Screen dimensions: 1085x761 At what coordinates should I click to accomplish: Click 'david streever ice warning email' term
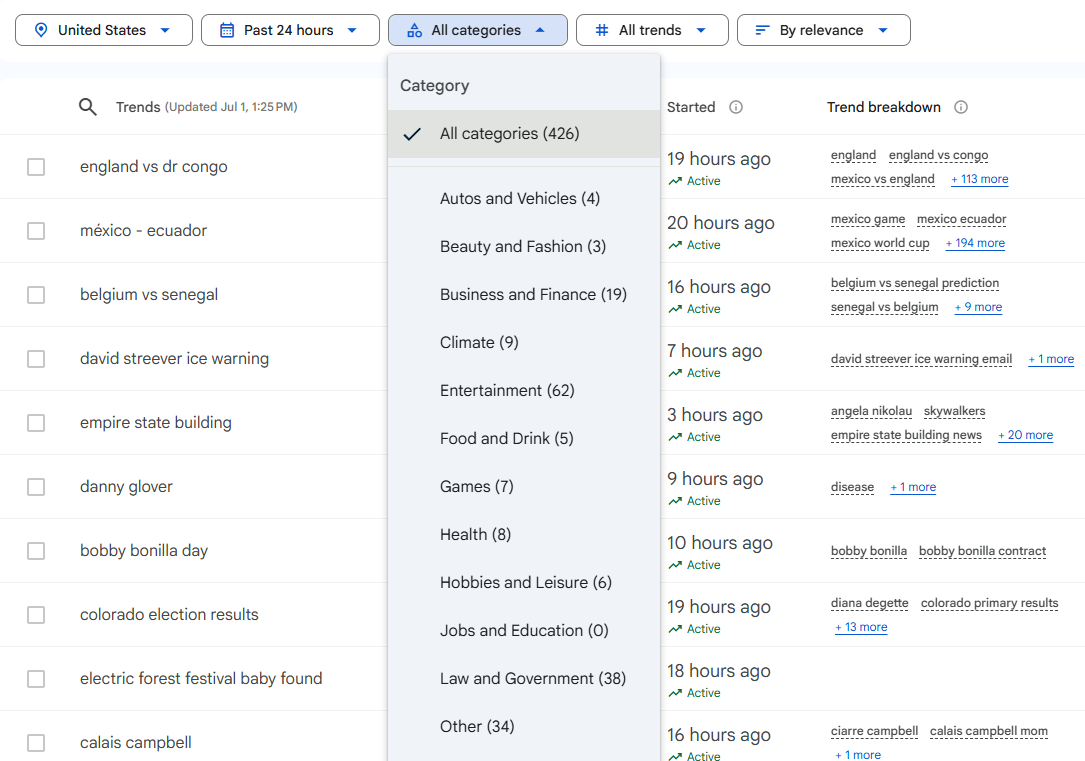click(x=921, y=359)
